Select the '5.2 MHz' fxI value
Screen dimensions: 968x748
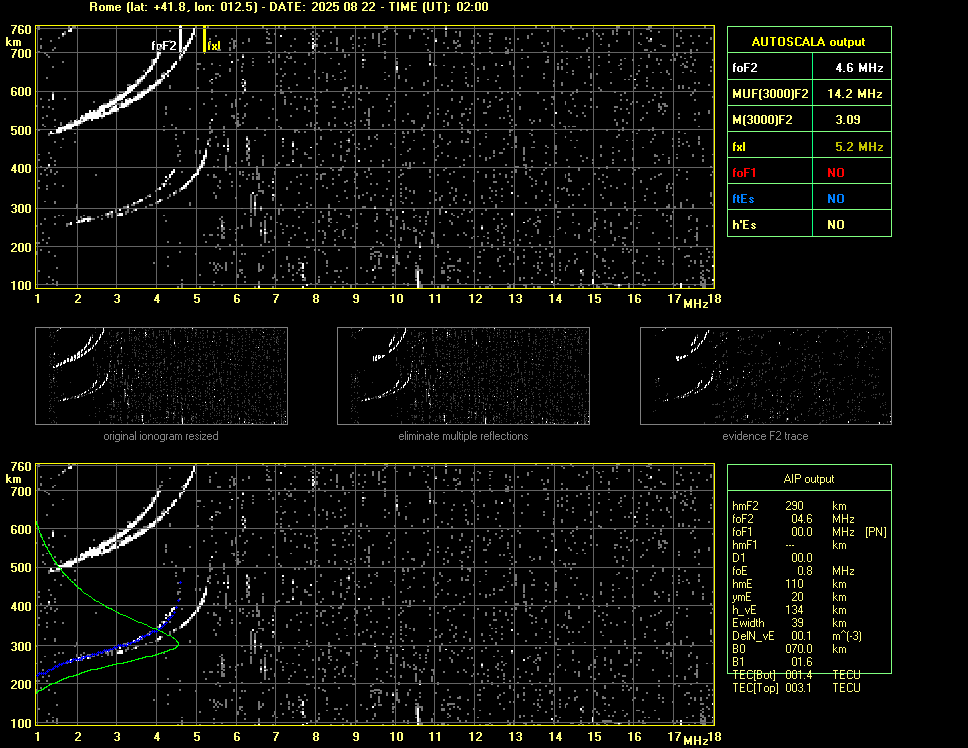pyautogui.click(x=859, y=147)
